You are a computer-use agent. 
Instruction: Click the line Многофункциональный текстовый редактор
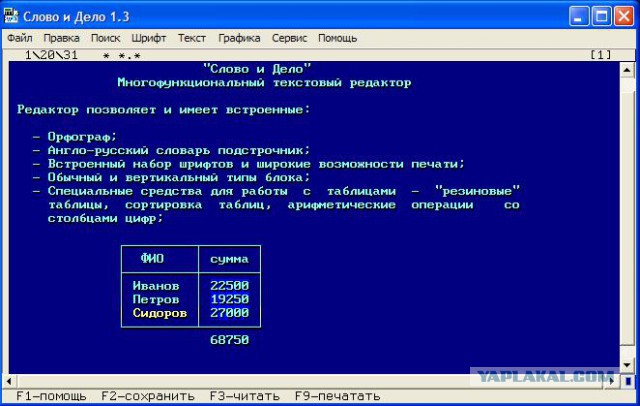[x=264, y=83]
